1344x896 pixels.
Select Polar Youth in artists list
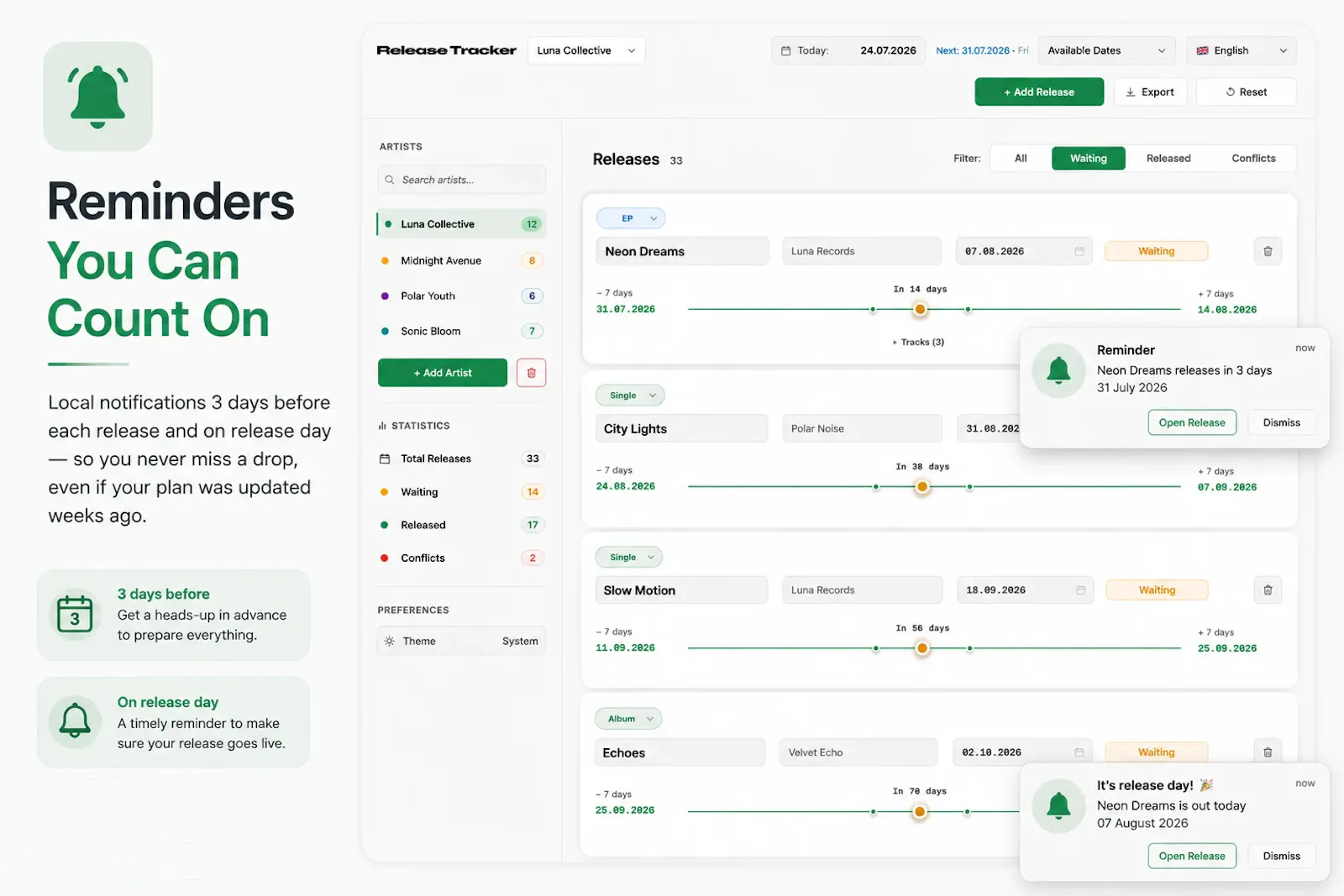[462, 296]
